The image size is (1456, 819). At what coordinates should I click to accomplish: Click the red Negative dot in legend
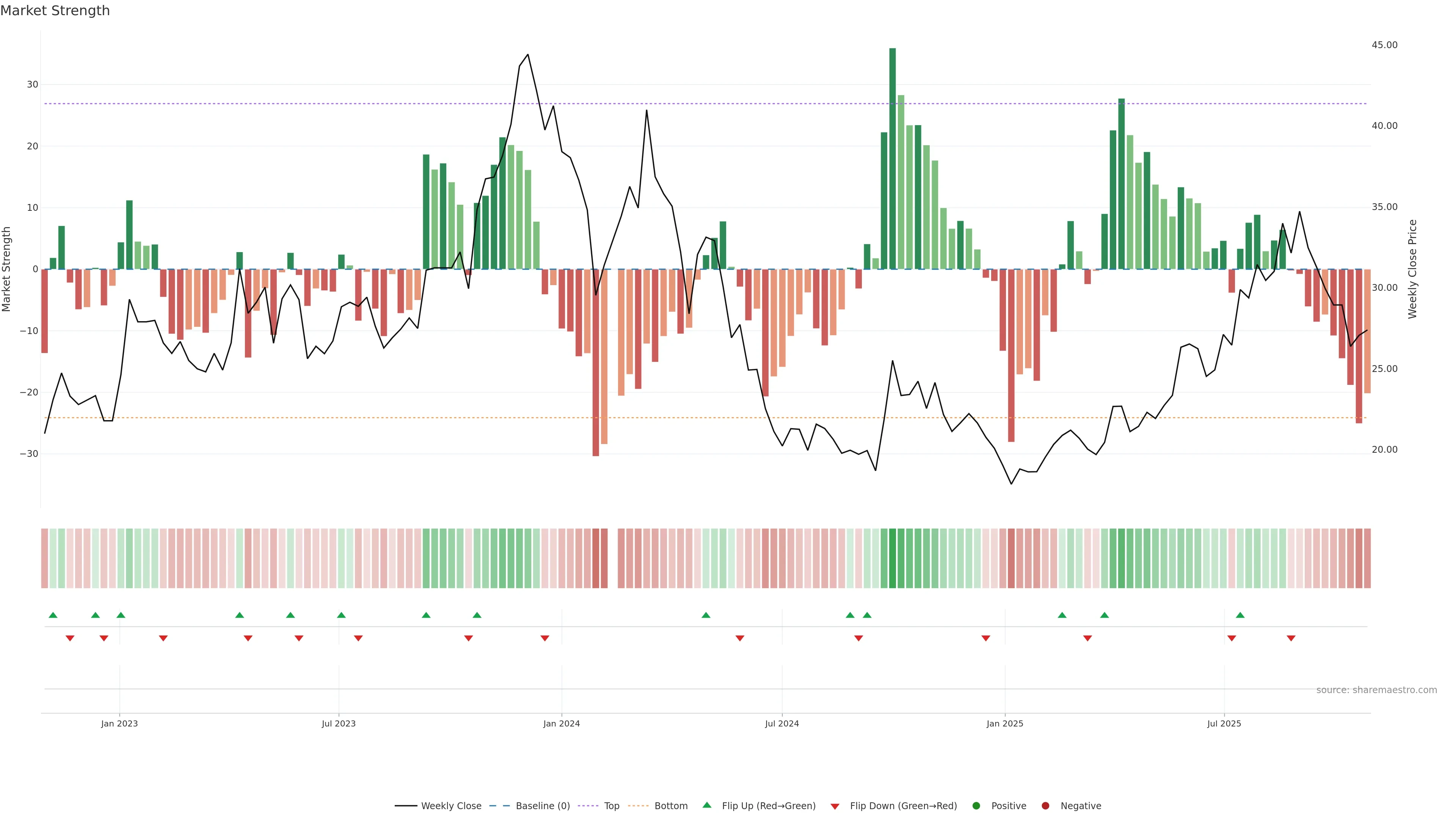[x=1045, y=806]
